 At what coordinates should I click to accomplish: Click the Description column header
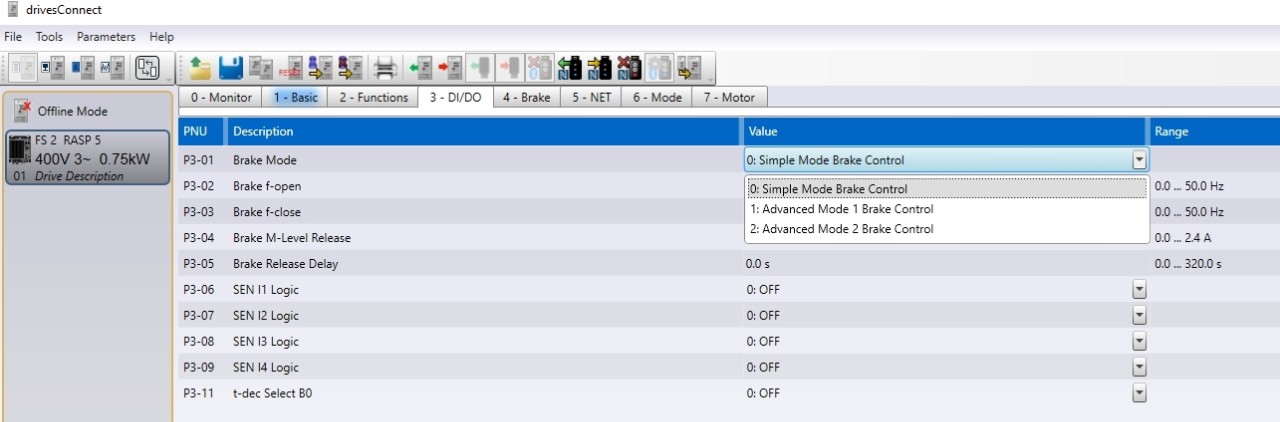coord(263,131)
